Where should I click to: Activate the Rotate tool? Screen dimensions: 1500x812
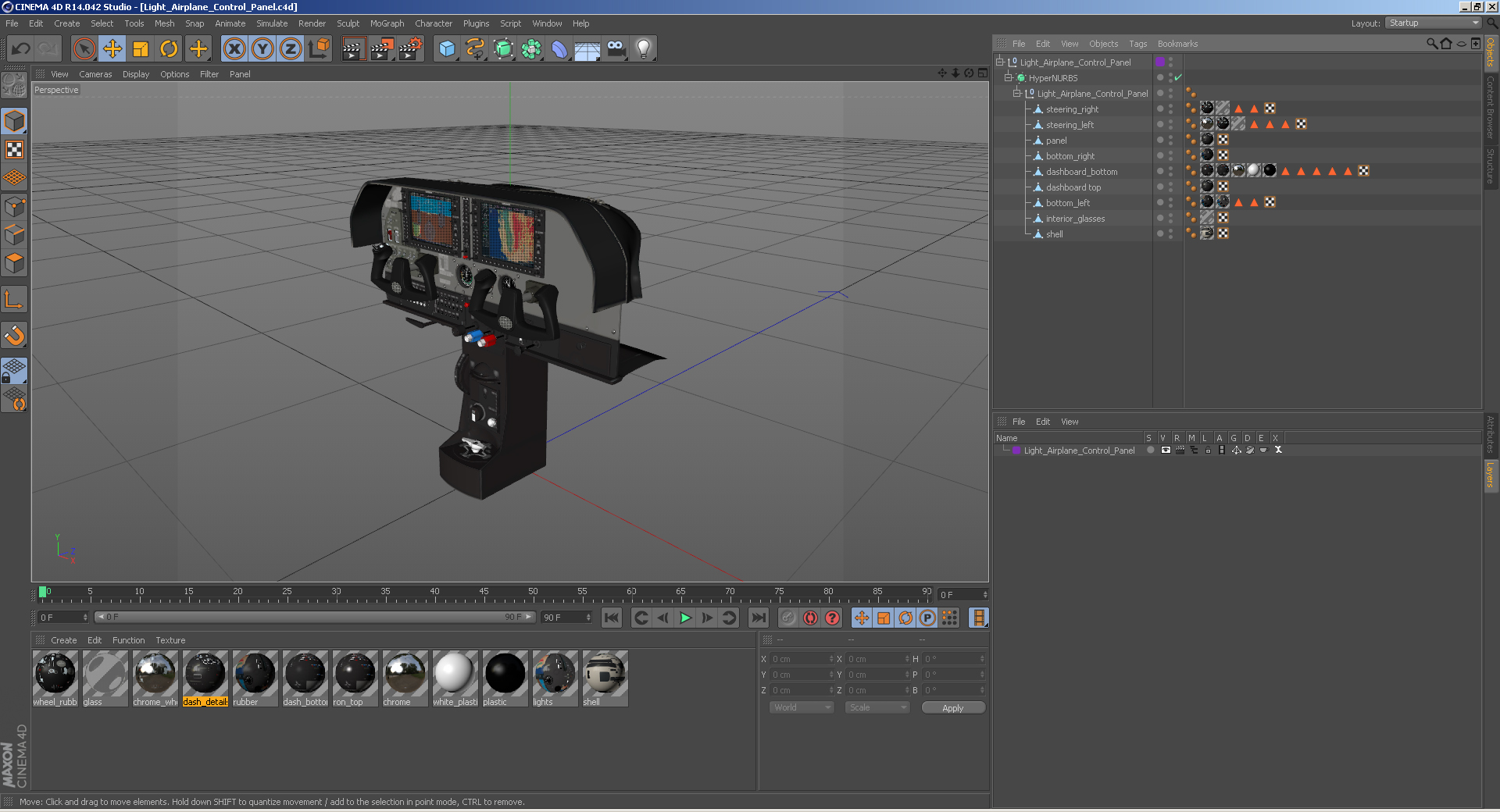coord(169,49)
